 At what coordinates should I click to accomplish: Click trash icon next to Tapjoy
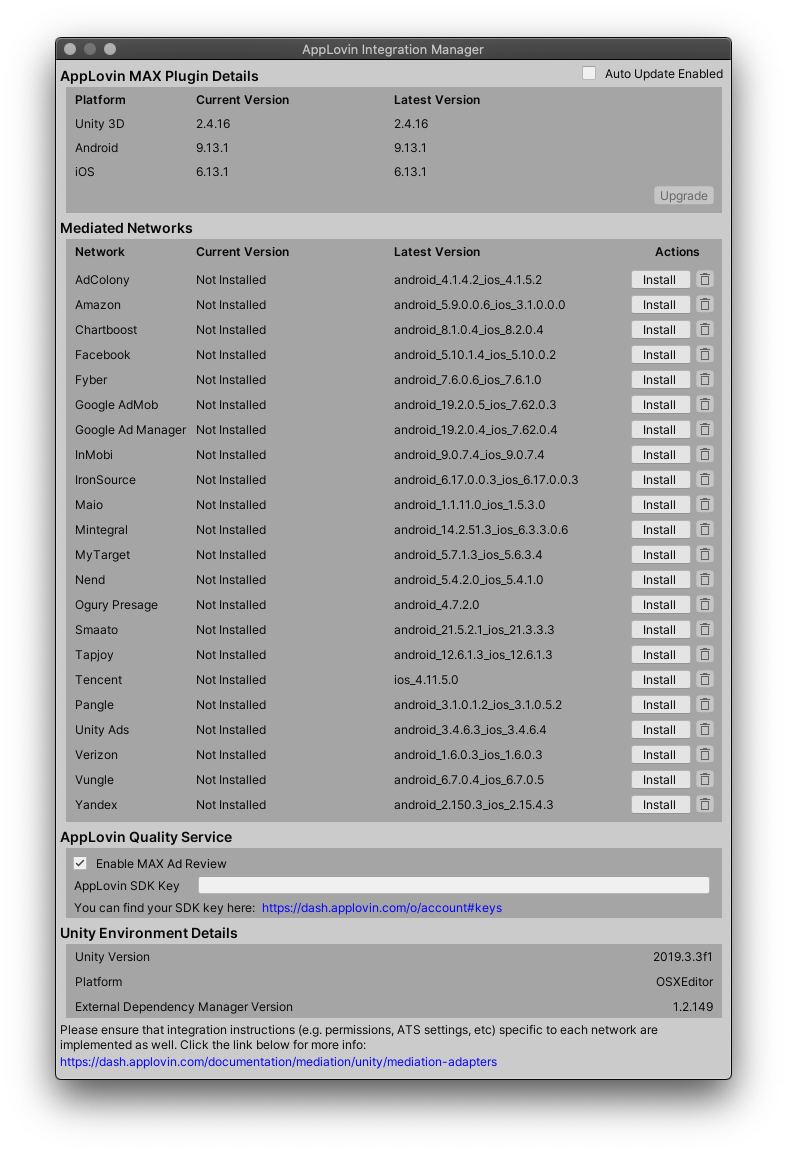point(705,654)
